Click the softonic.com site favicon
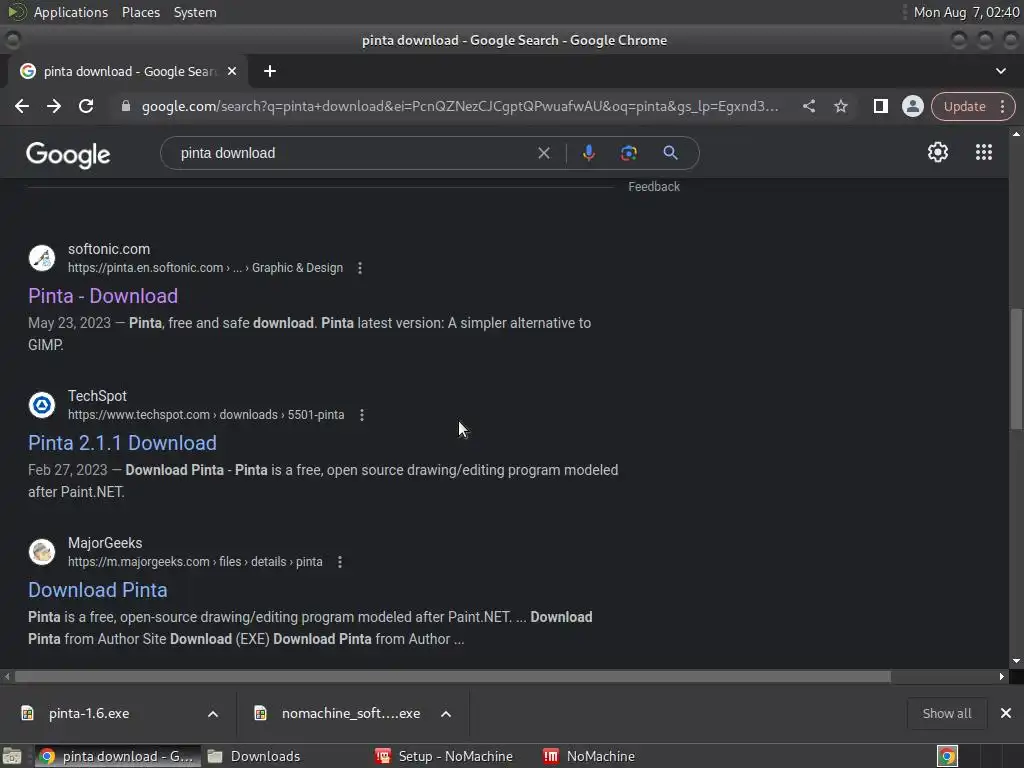Image resolution: width=1024 pixels, height=768 pixels. pos(42,258)
